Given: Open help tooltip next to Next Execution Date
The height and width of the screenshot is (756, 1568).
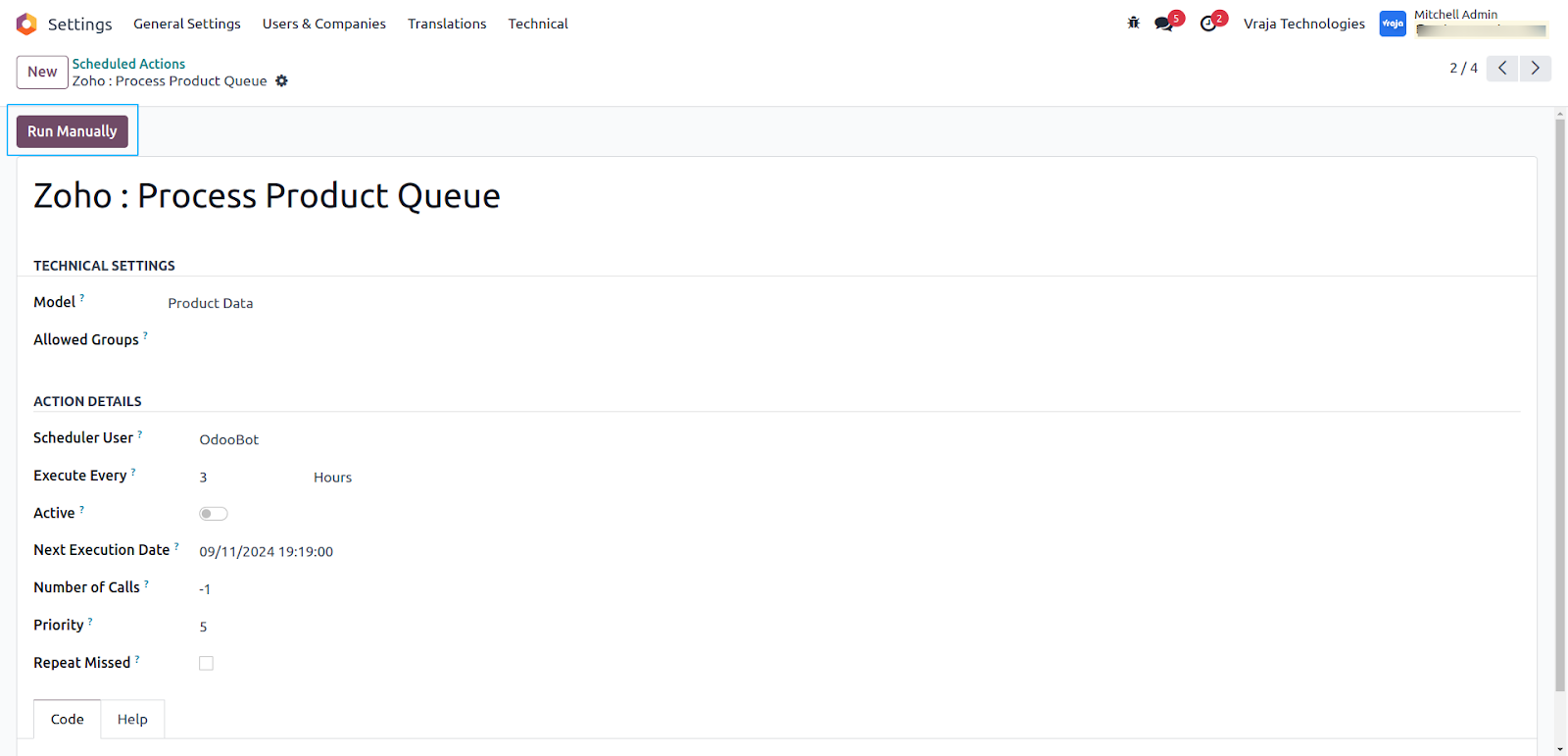Looking at the screenshot, I should (x=176, y=545).
